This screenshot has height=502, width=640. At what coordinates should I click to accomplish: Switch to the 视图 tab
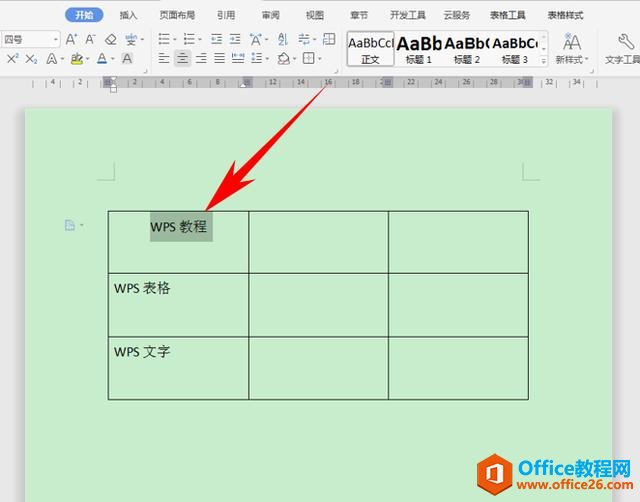[315, 15]
